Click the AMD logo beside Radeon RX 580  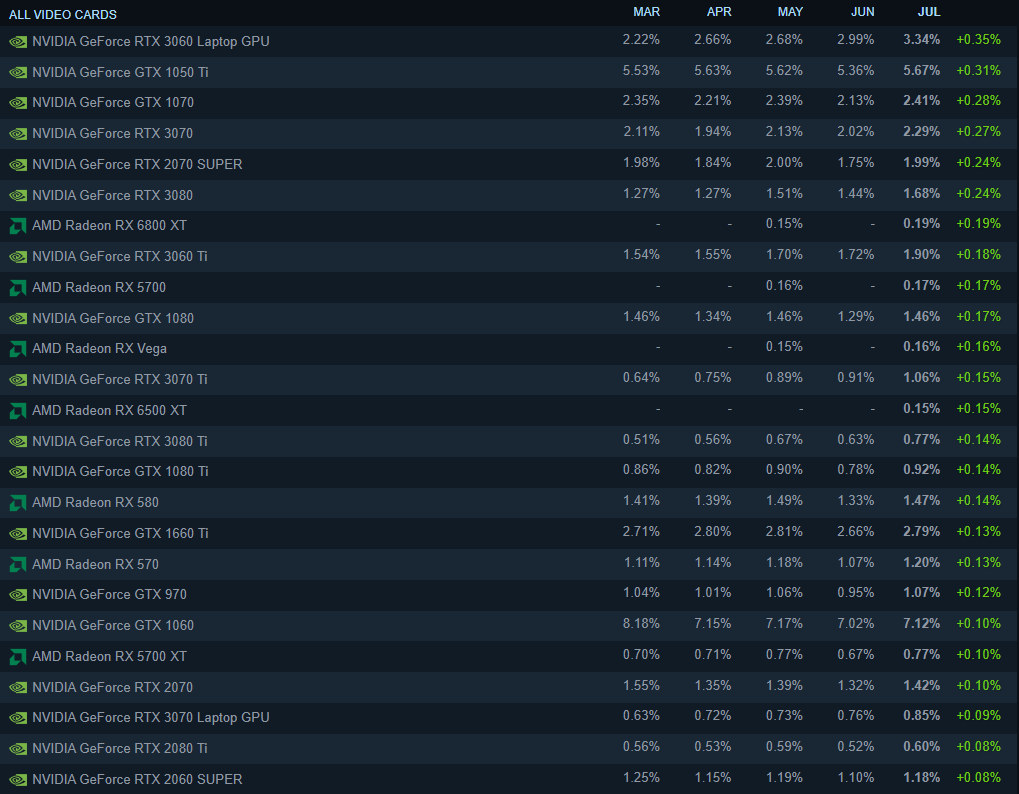pyautogui.click(x=17, y=503)
